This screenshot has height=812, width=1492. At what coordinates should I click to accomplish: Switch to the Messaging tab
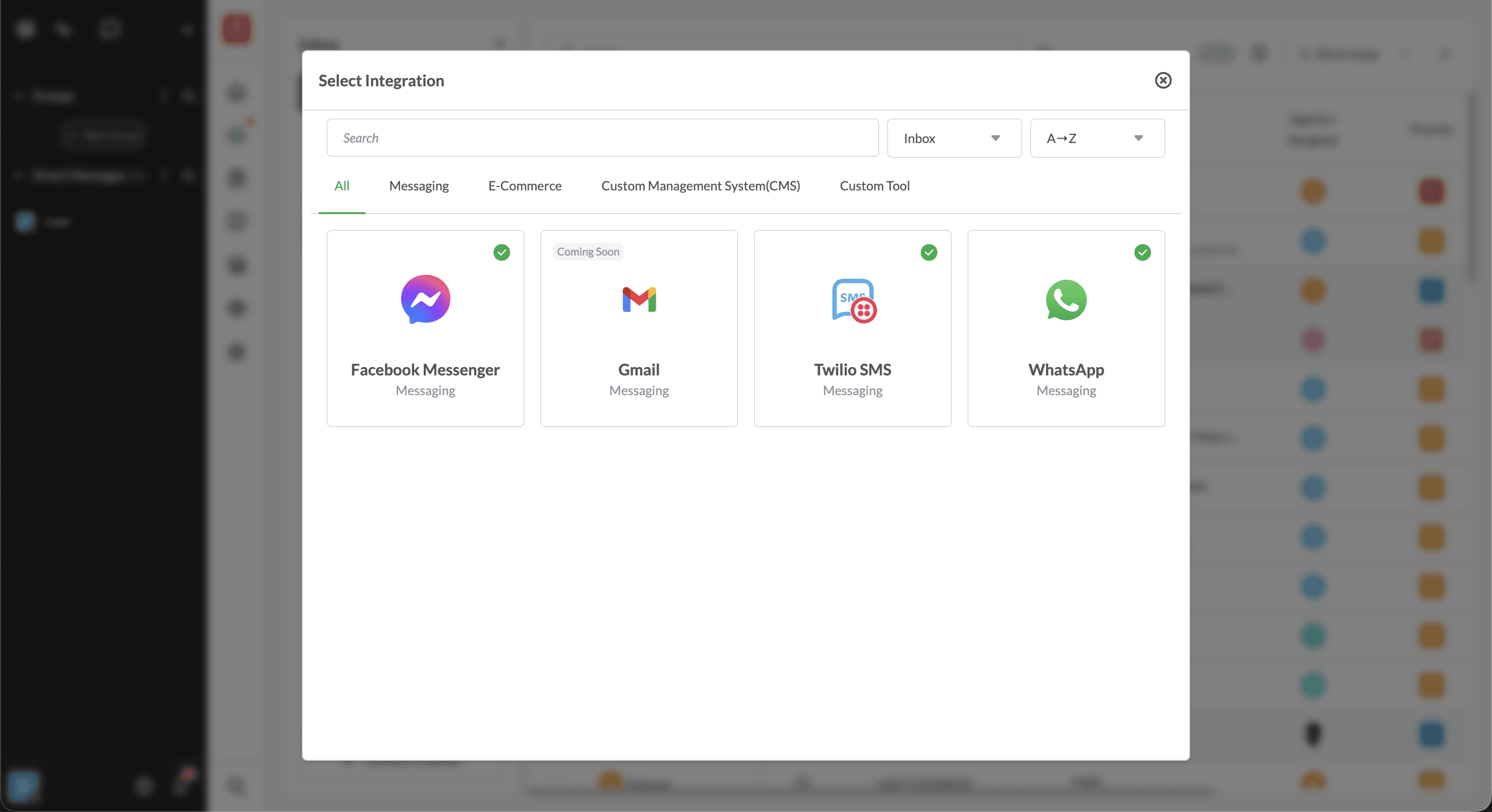click(419, 186)
